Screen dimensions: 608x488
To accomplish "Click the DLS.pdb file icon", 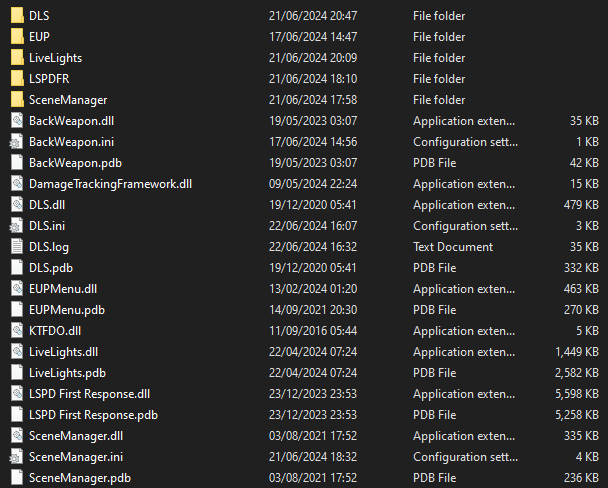I will click(16, 268).
